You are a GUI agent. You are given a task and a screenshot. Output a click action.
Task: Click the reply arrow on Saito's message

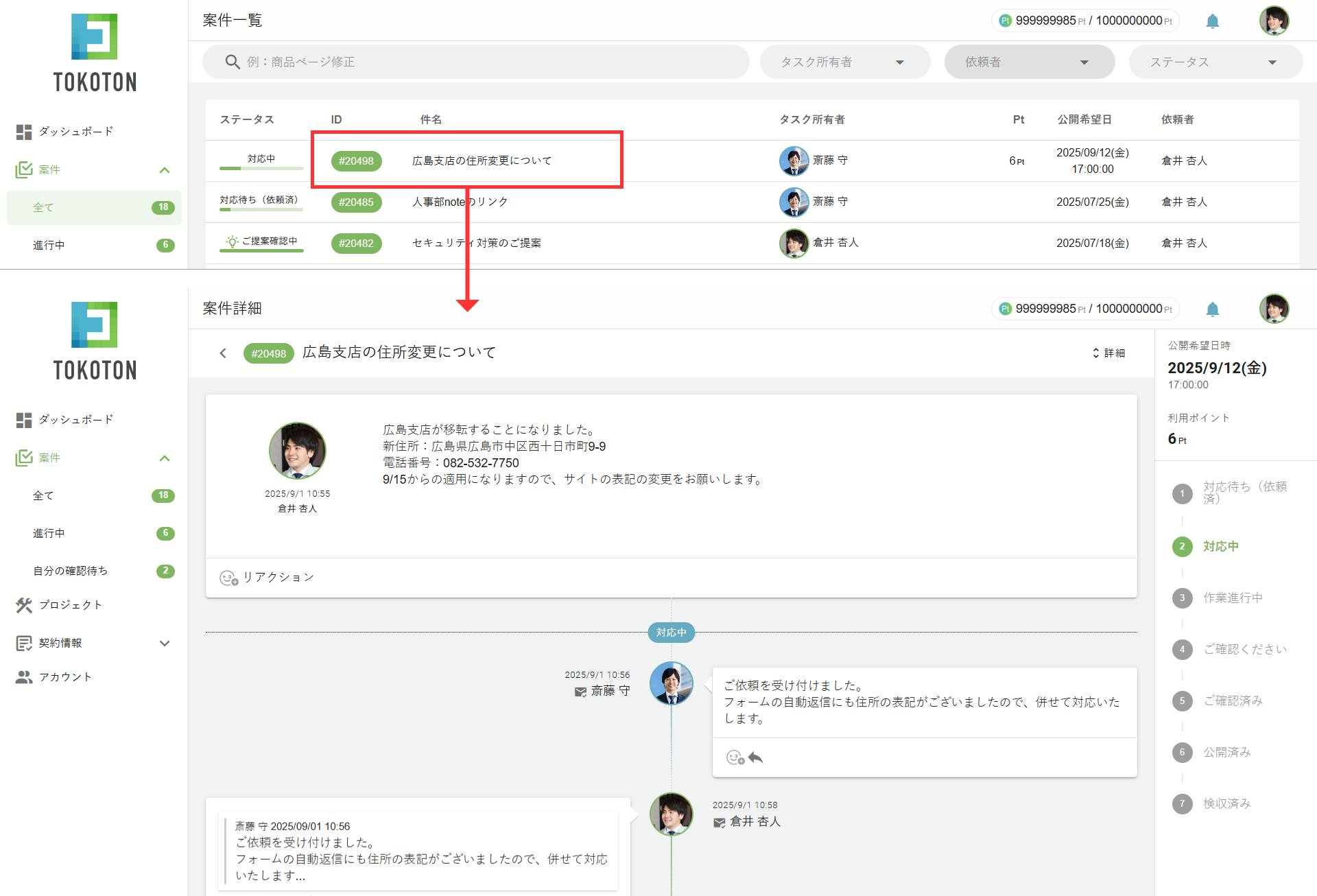pos(756,757)
